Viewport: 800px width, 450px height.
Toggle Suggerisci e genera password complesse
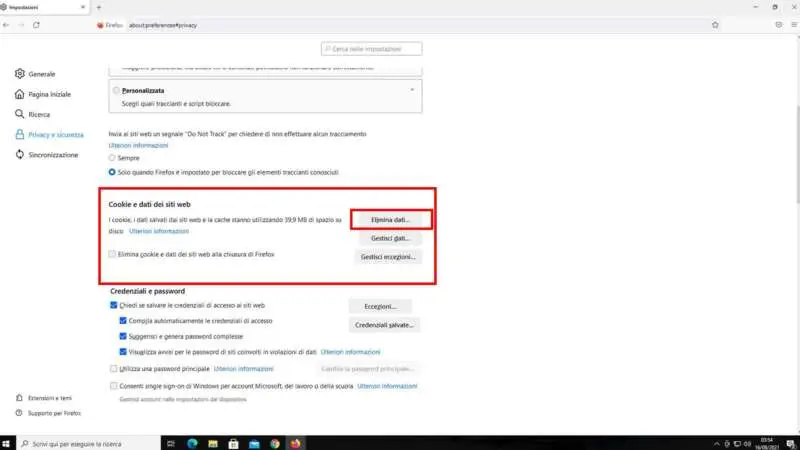pyautogui.click(x=123, y=336)
